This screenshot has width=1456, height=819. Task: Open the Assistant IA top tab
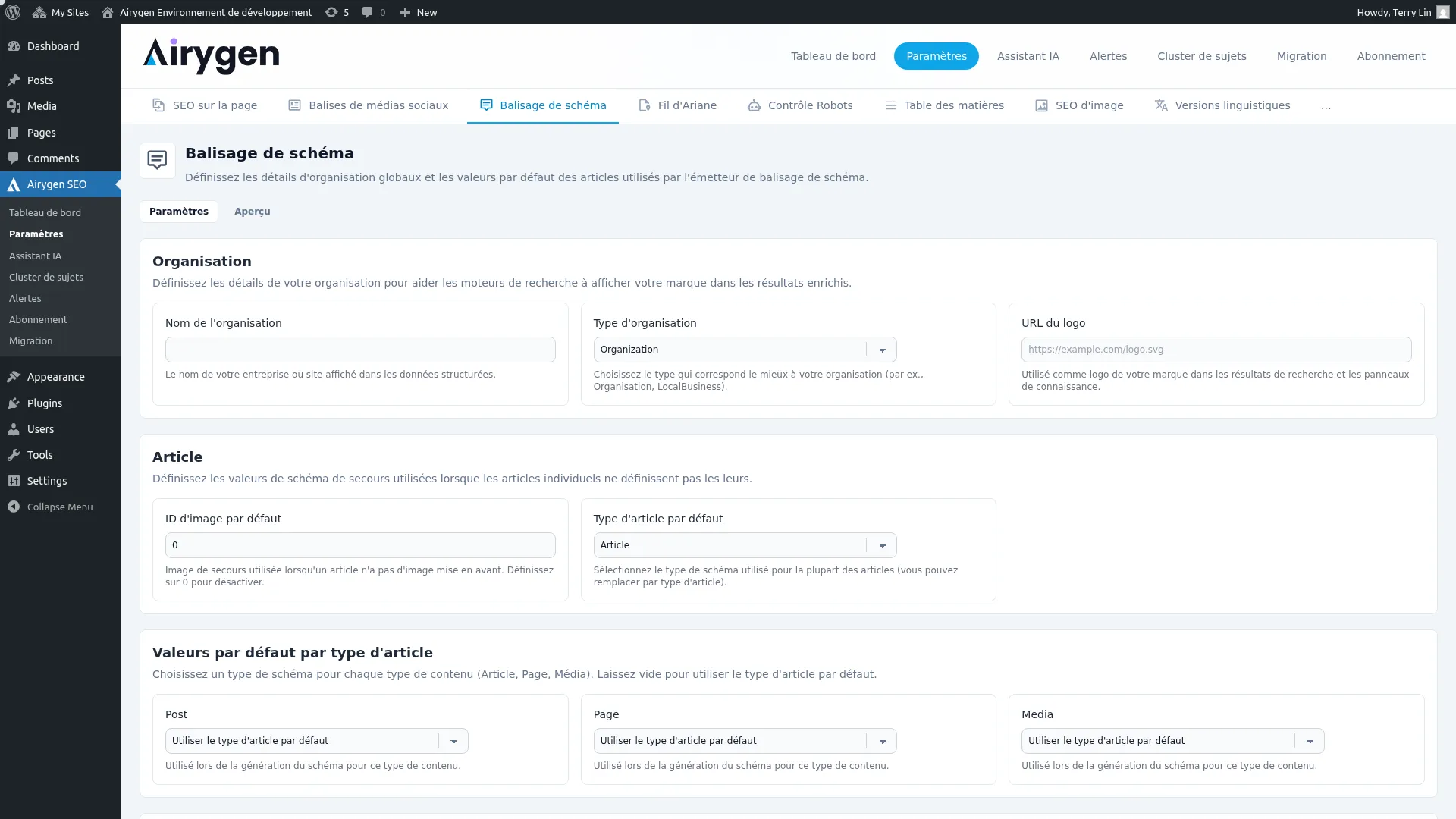[x=1028, y=56]
